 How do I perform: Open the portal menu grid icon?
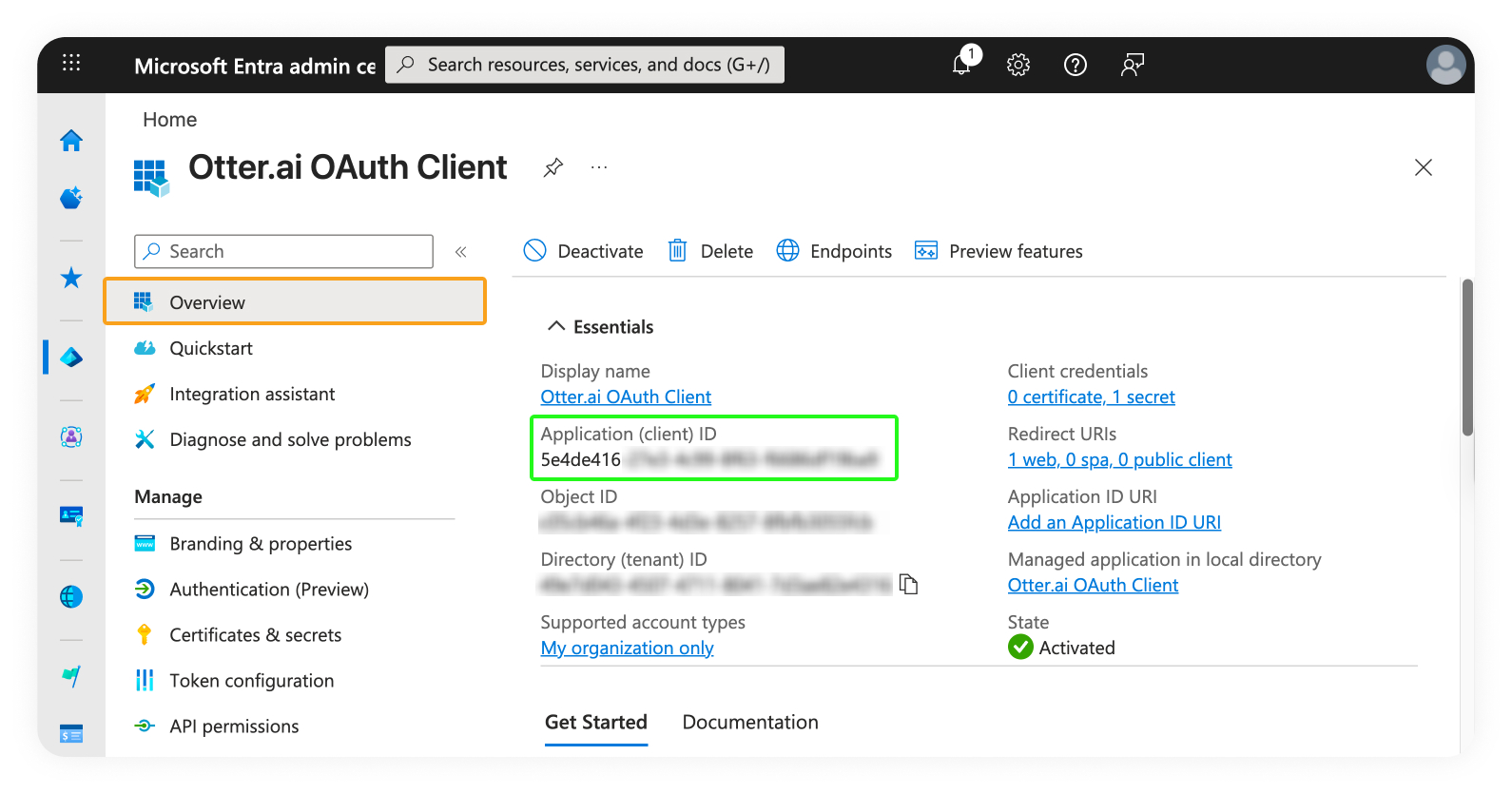pyautogui.click(x=71, y=64)
